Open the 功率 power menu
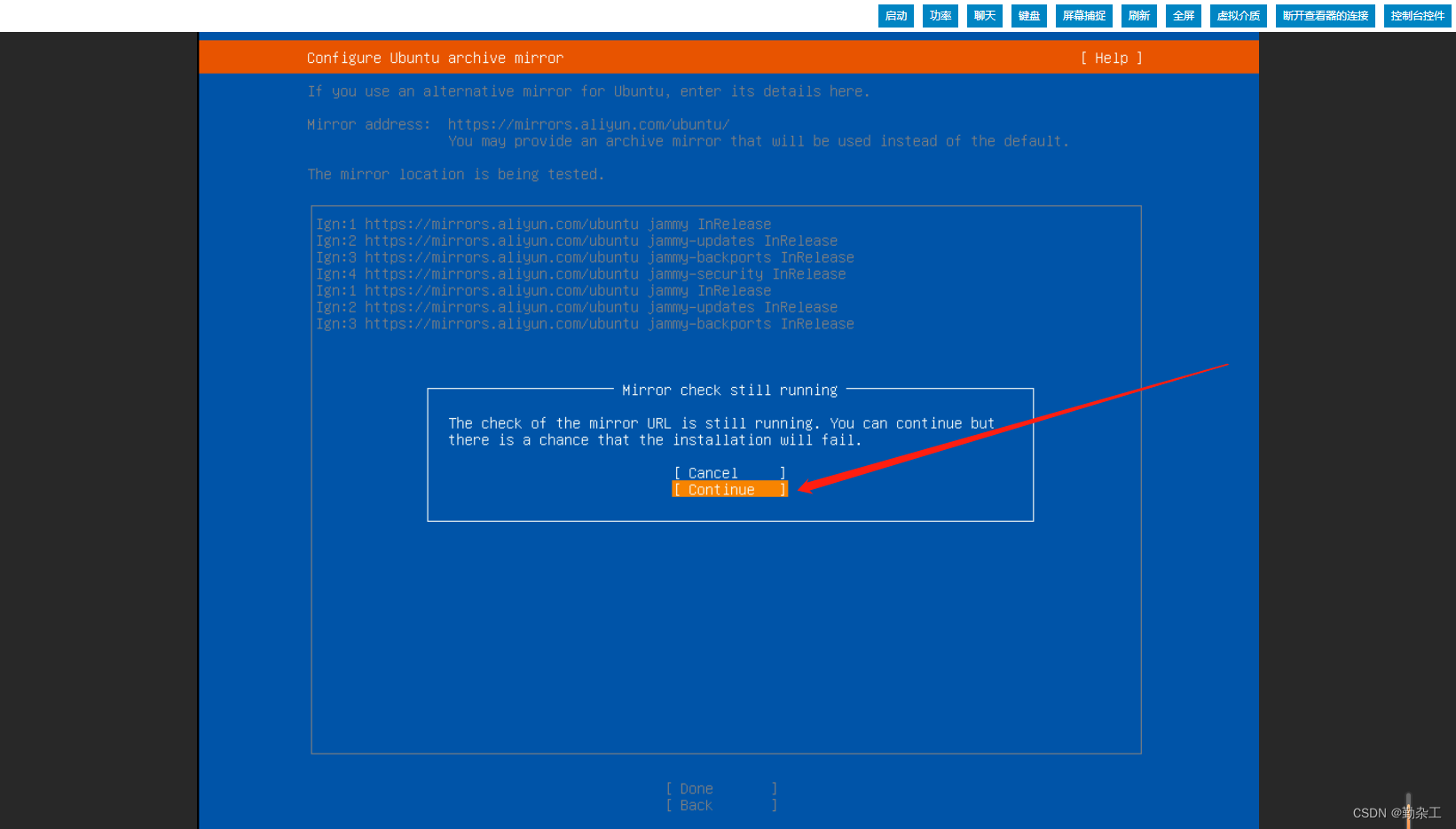 [x=940, y=16]
